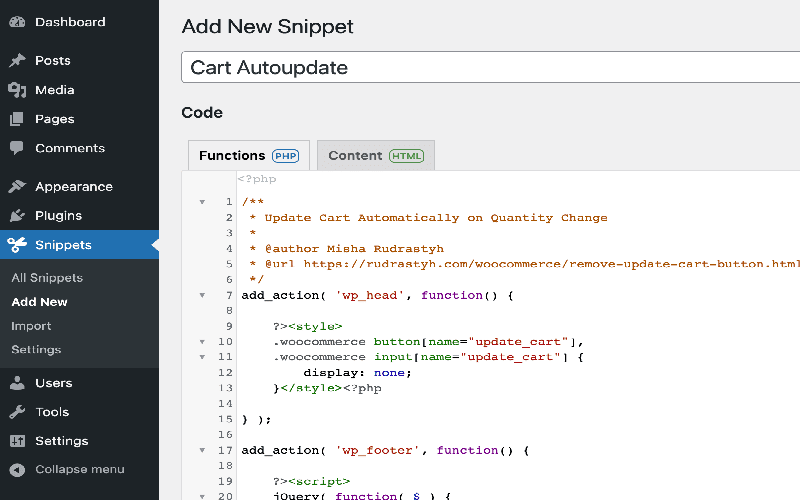Switch to the Functions tab
This screenshot has width=800, height=500.
pyautogui.click(x=249, y=156)
